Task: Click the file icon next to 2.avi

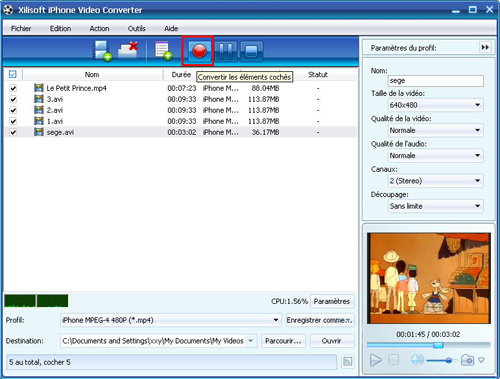Action: (39, 110)
